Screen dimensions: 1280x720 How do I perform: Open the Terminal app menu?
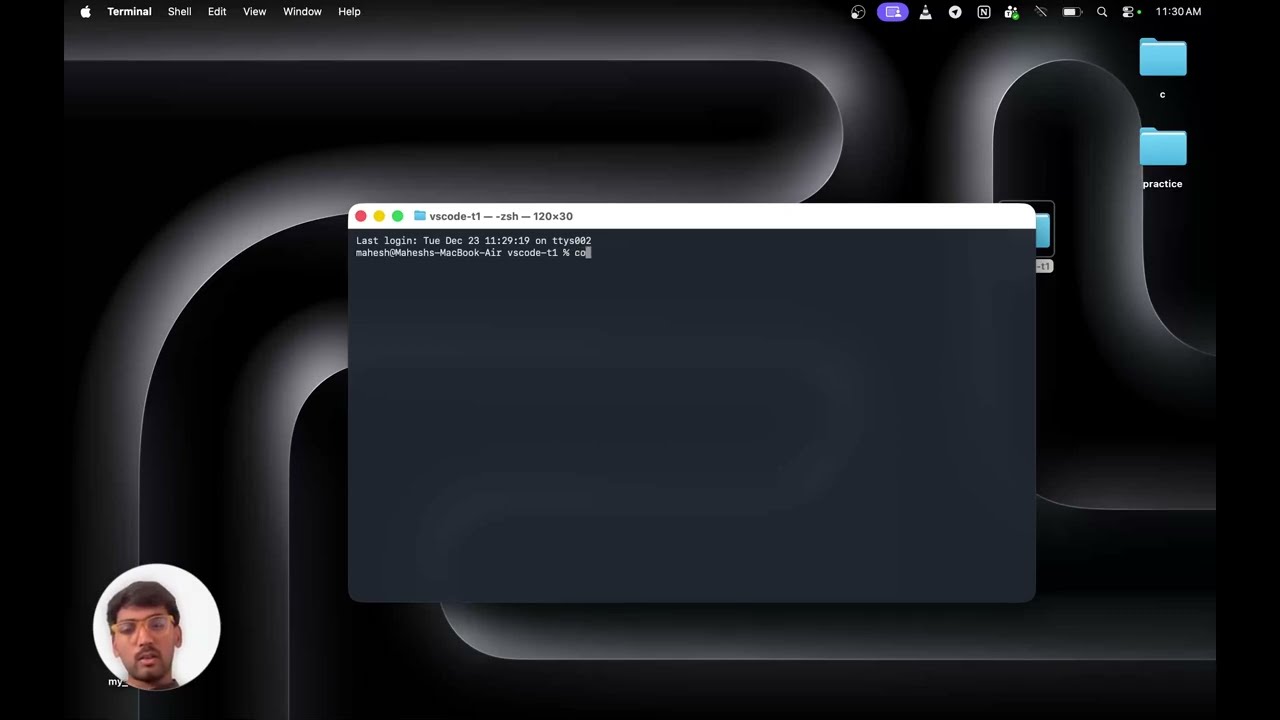129,12
